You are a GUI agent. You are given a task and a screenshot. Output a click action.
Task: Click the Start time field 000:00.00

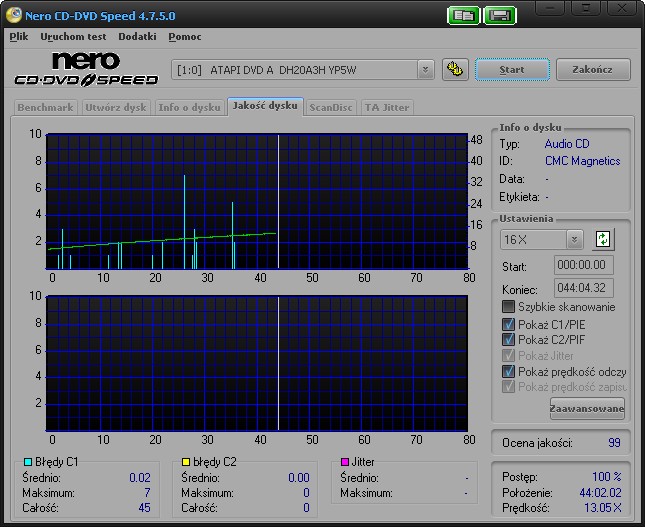tap(583, 265)
